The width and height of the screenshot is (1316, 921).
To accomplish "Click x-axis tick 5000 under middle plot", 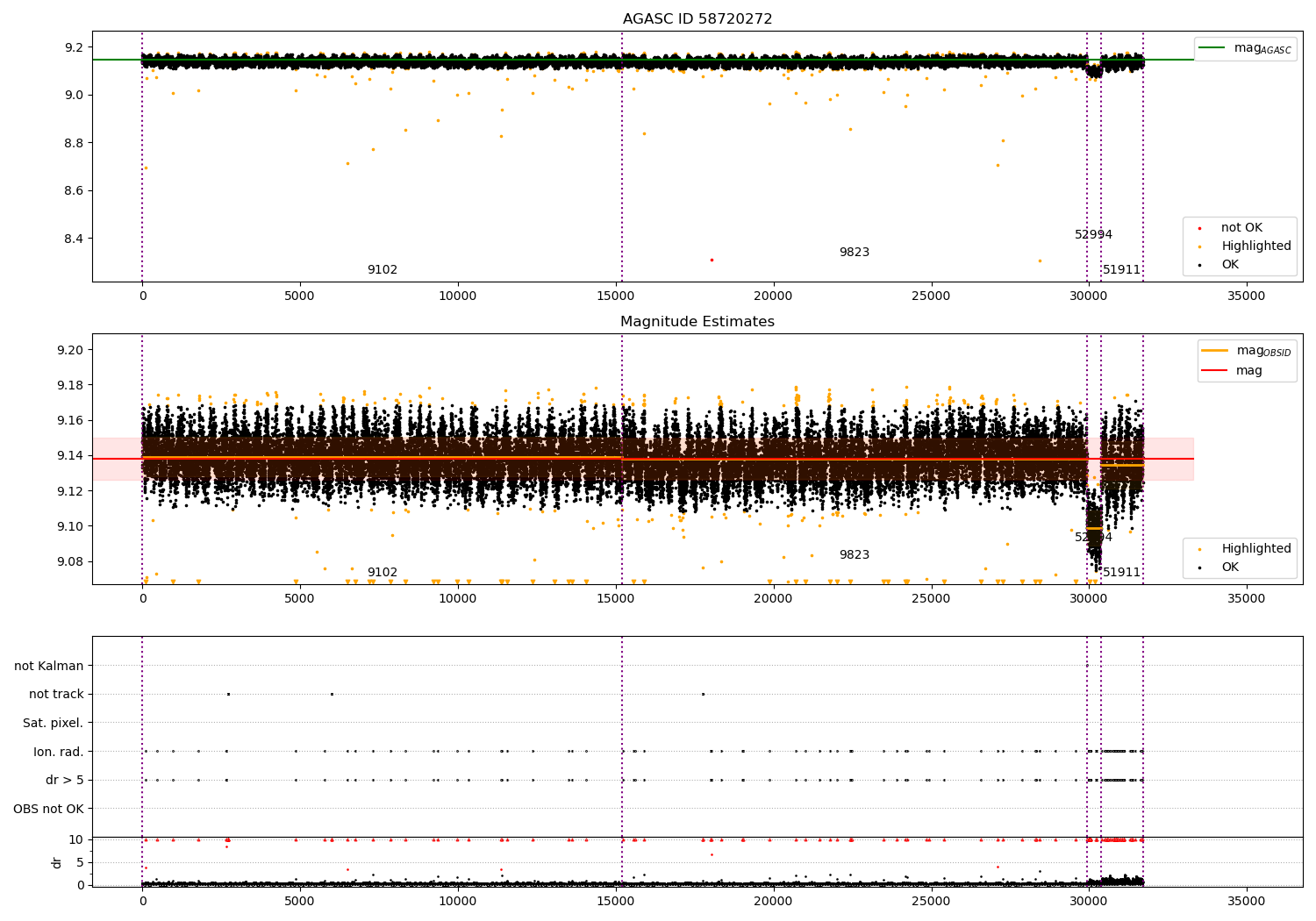I will [300, 598].
